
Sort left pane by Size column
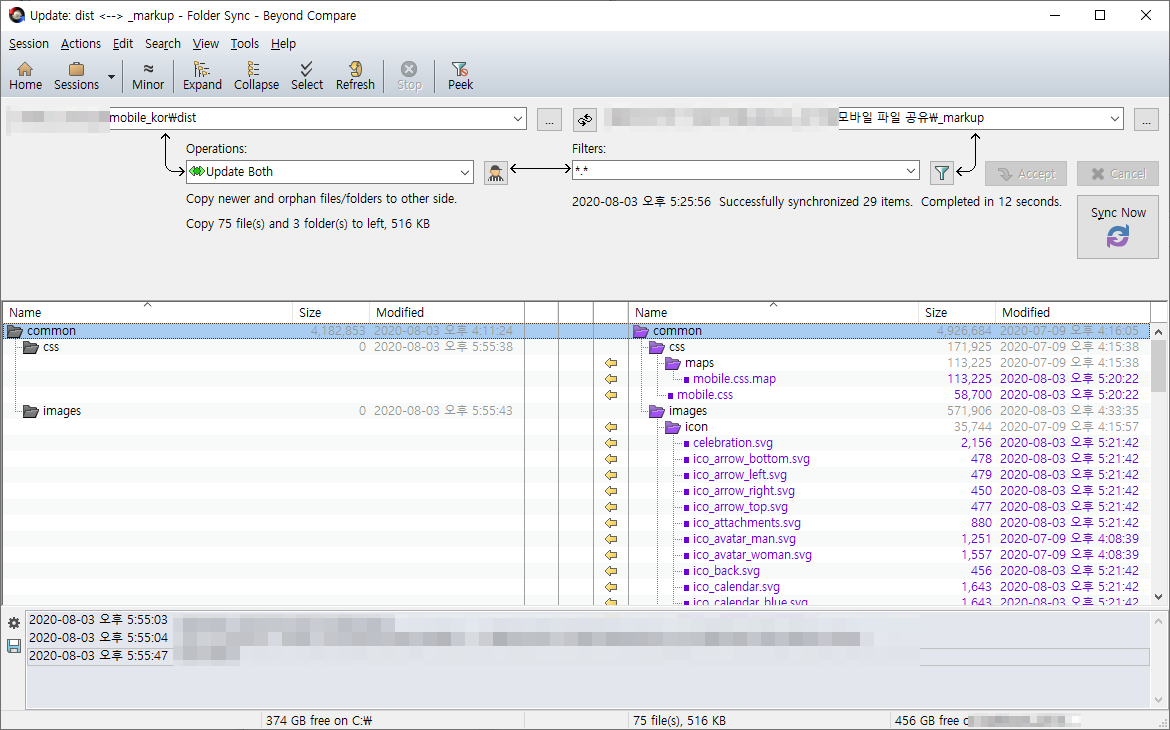pyautogui.click(x=331, y=312)
